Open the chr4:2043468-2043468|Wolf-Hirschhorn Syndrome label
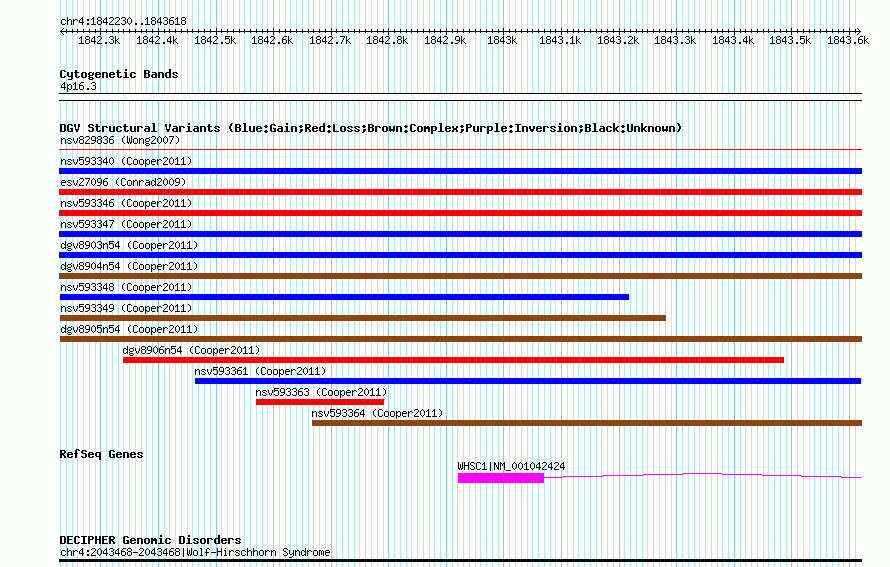This screenshot has height=567, width=890. (x=195, y=552)
